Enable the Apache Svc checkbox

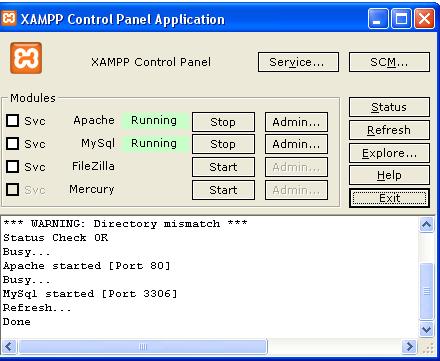(x=13, y=121)
